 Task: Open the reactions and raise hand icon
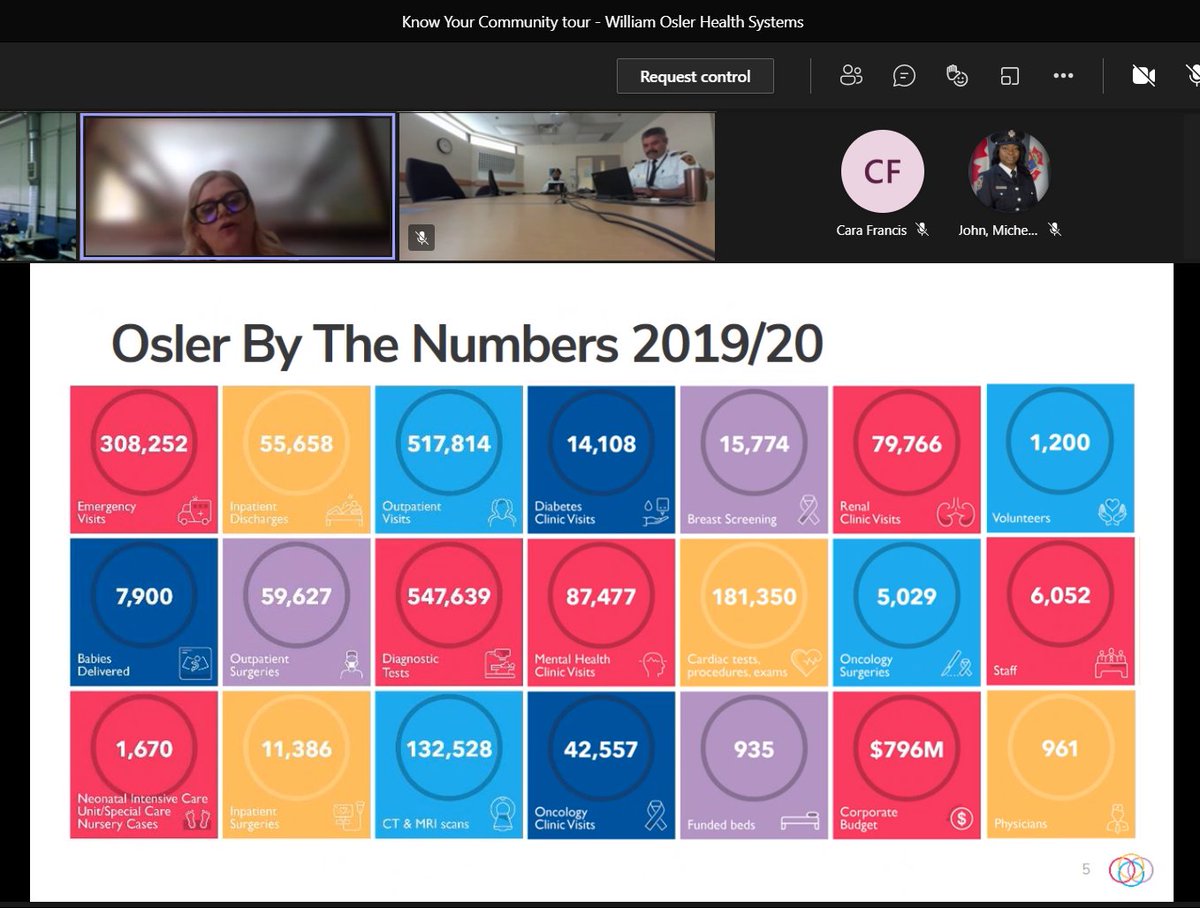[957, 76]
